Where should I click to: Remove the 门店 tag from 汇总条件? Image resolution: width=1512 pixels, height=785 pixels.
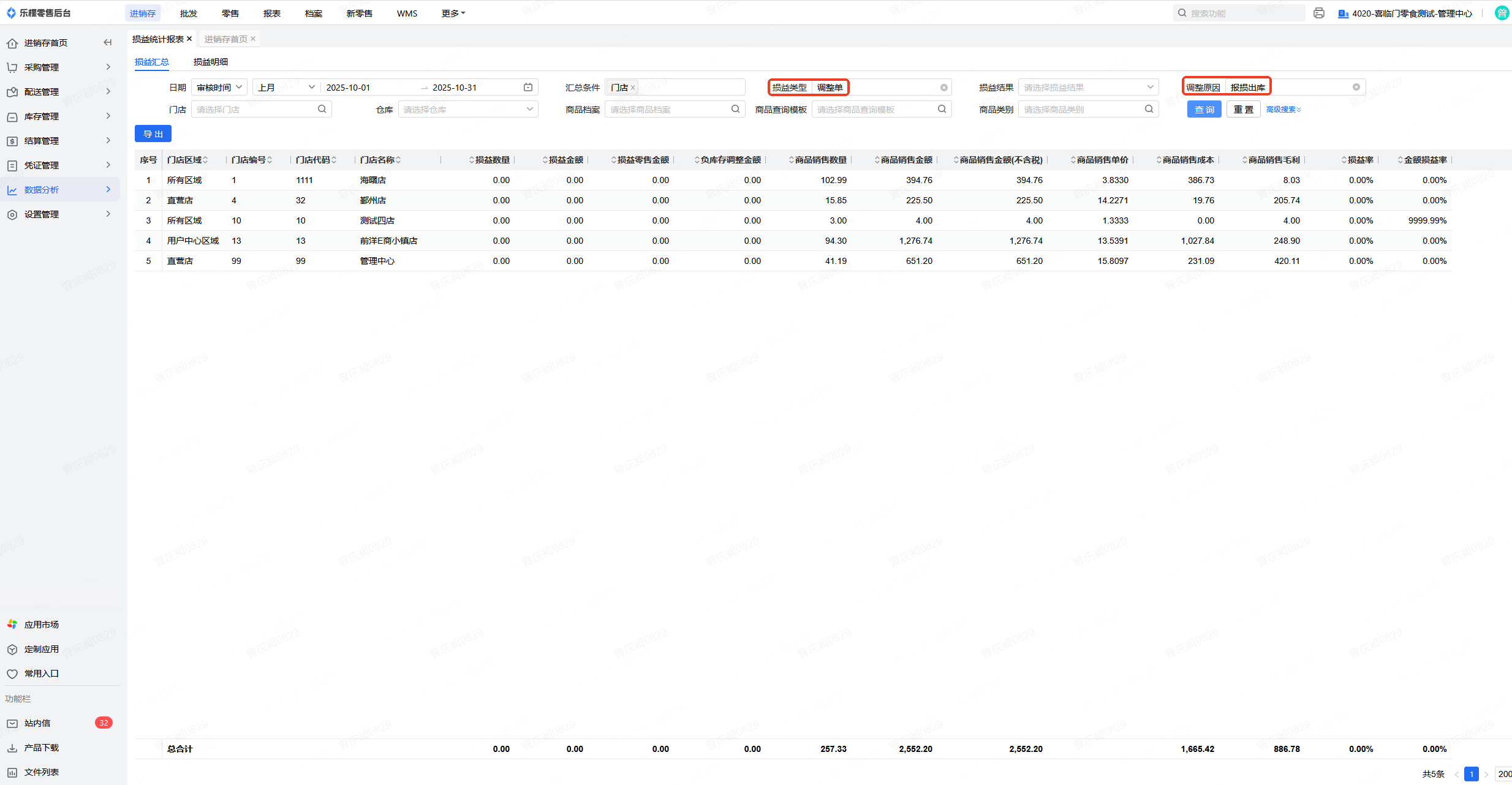click(x=633, y=88)
